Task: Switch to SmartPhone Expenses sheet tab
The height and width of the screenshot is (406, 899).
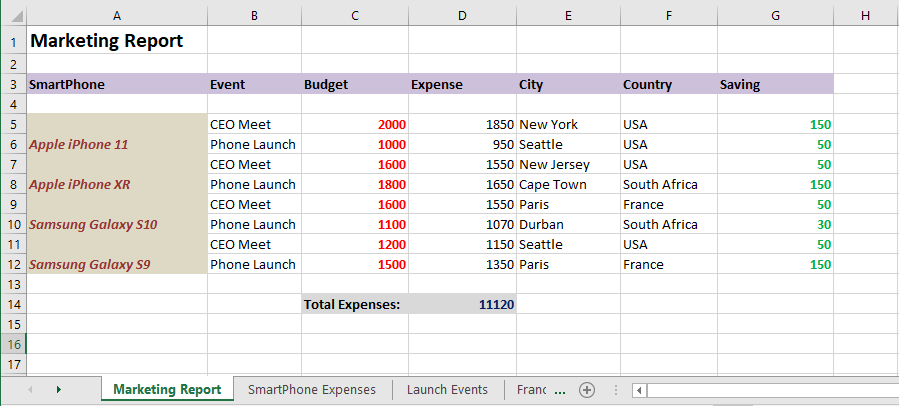Action: [x=312, y=390]
